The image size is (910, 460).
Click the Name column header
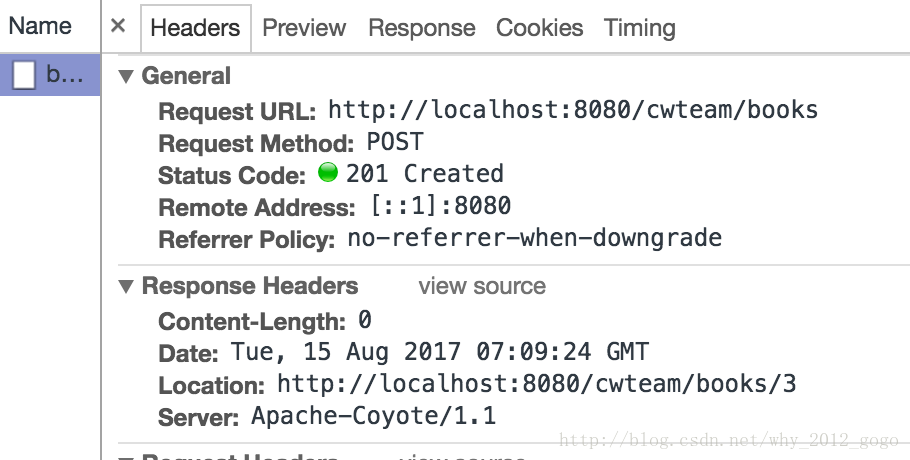point(40,26)
